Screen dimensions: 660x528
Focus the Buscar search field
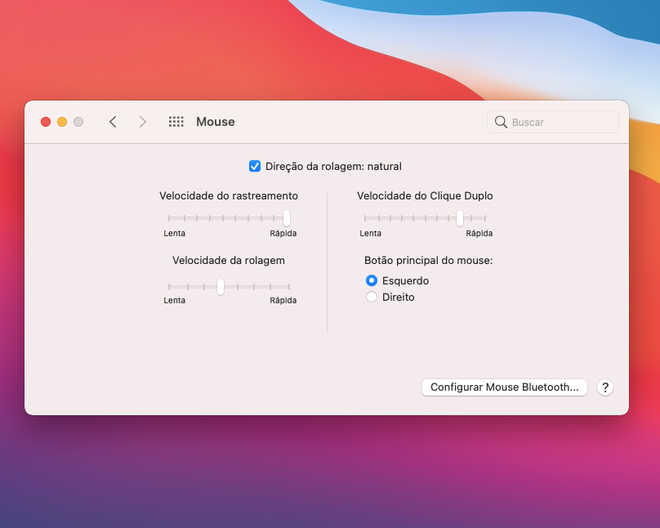(x=553, y=122)
